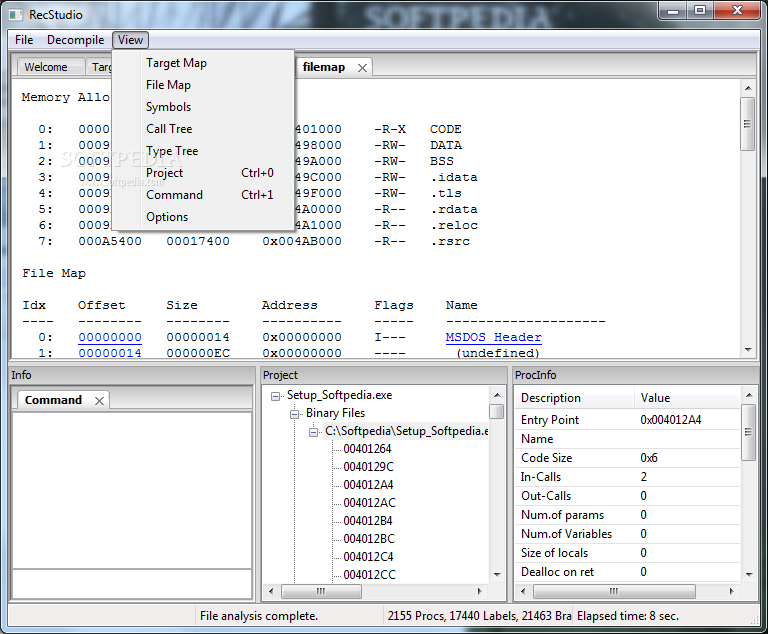The width and height of the screenshot is (768, 634).
Task: Click the .rsrc section name
Action: [451, 242]
